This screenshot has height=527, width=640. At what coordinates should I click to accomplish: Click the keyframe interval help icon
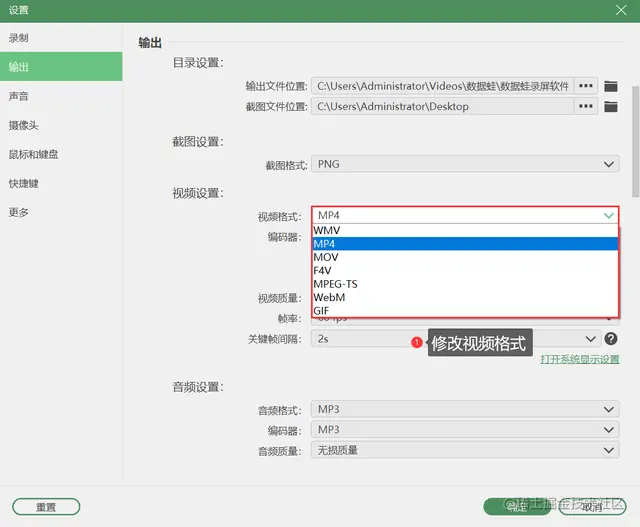click(x=611, y=339)
